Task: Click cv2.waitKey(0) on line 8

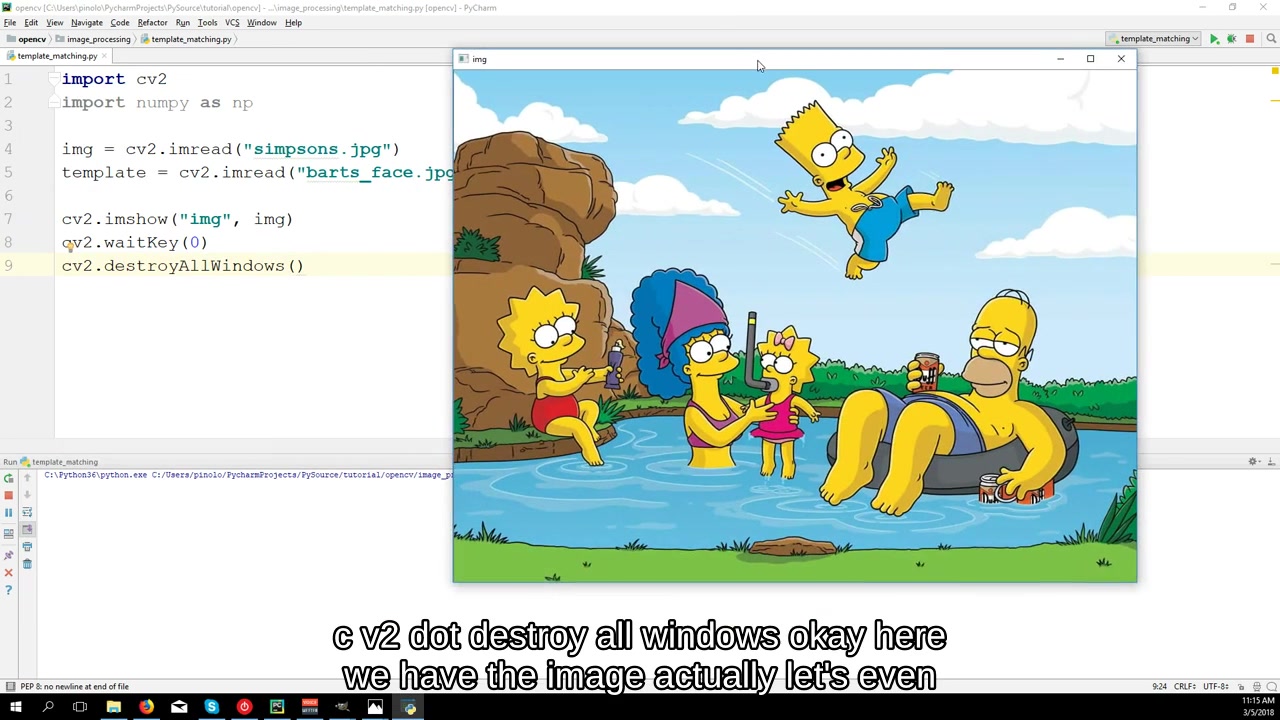Action: click(135, 242)
